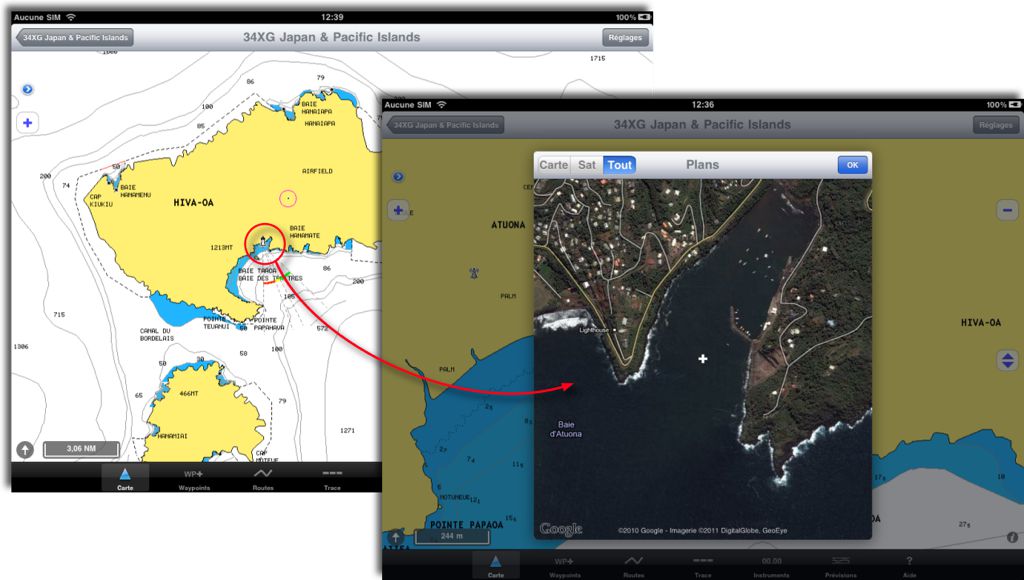Image resolution: width=1024 pixels, height=580 pixels.
Task: Open Carte tab in front window toolbar
Action: [x=496, y=566]
